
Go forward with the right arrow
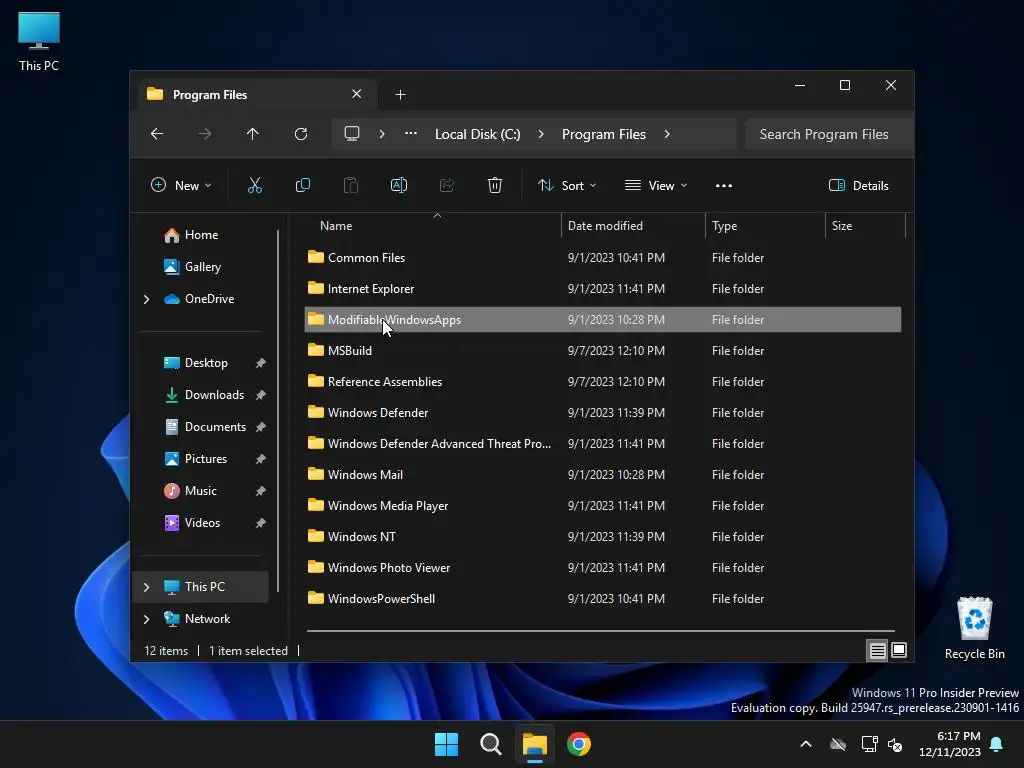click(205, 134)
